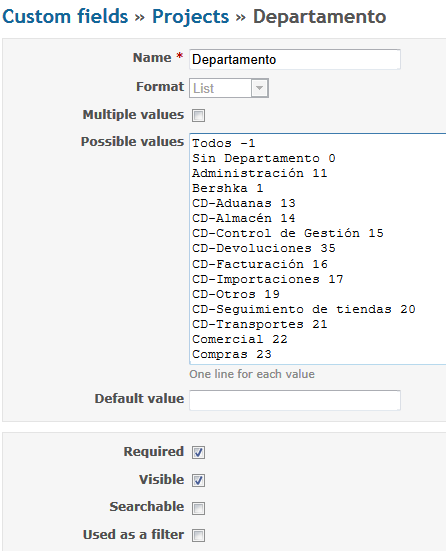
Task: Uncheck the Required checkbox
Action: tap(198, 452)
